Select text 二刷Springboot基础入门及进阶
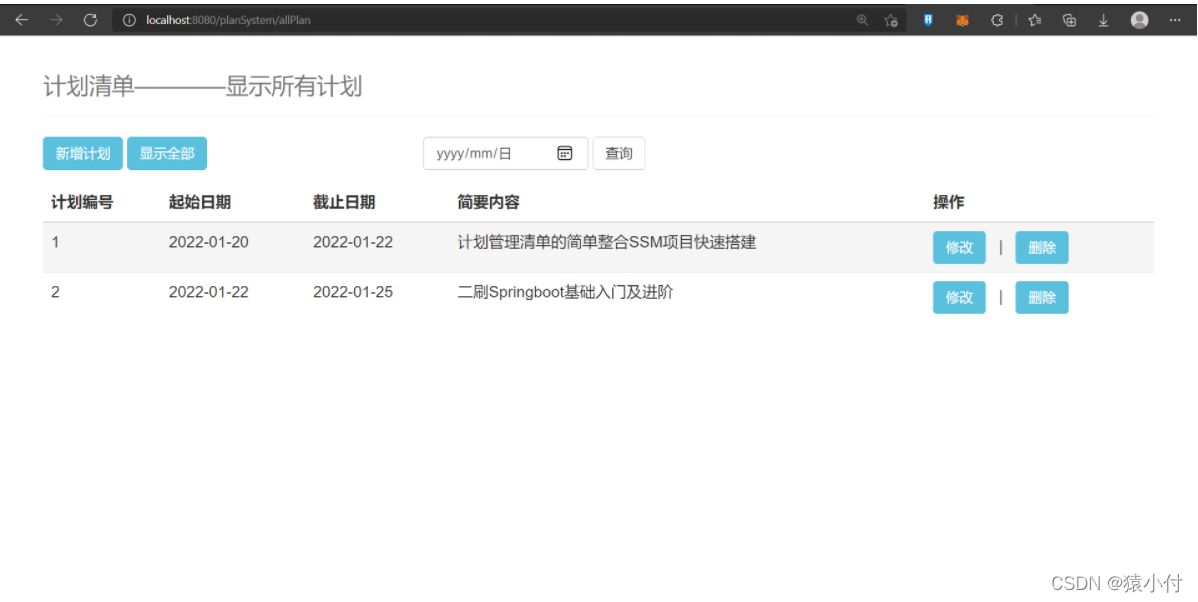This screenshot has height=602, width=1198. tap(565, 292)
